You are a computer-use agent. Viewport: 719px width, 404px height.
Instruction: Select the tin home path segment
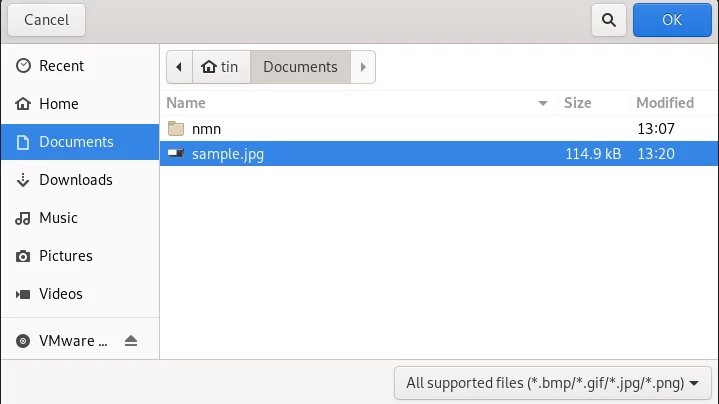click(221, 67)
